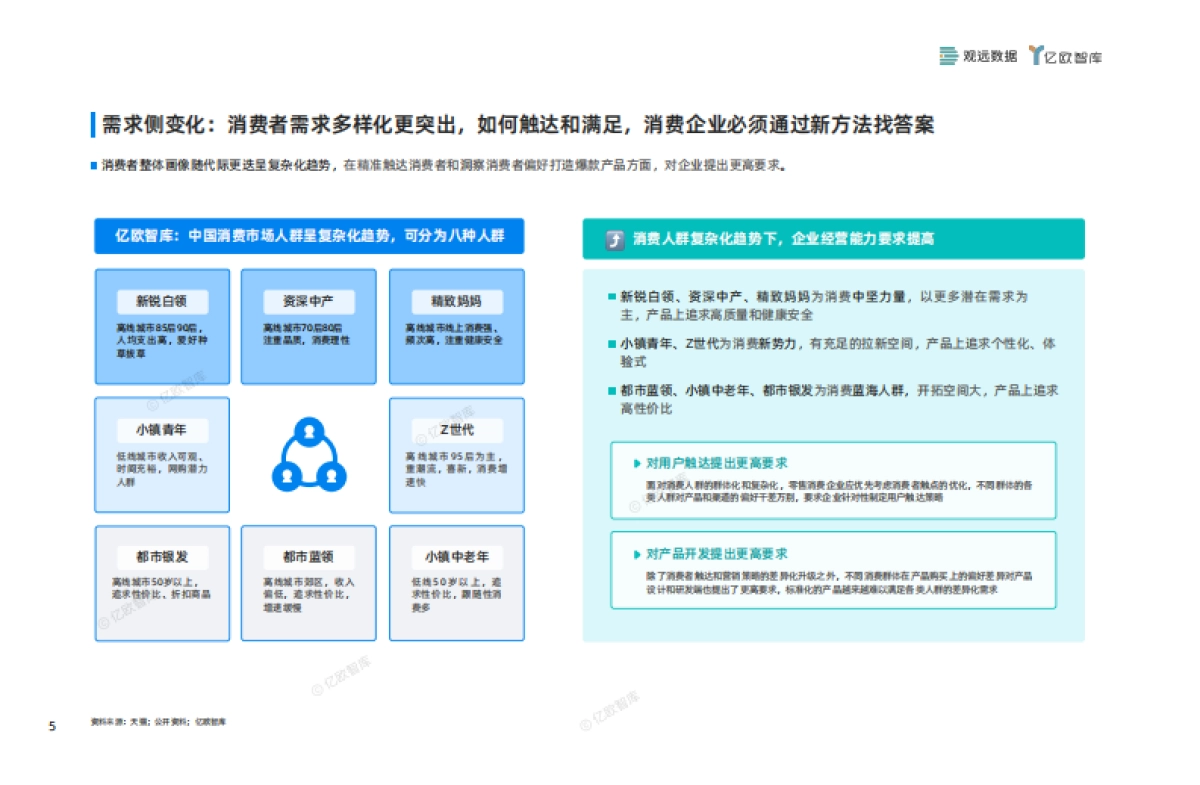Toggle the bullet next to 小镇青年、Z世代 text
The width and height of the screenshot is (1200, 785).
[x=613, y=343]
